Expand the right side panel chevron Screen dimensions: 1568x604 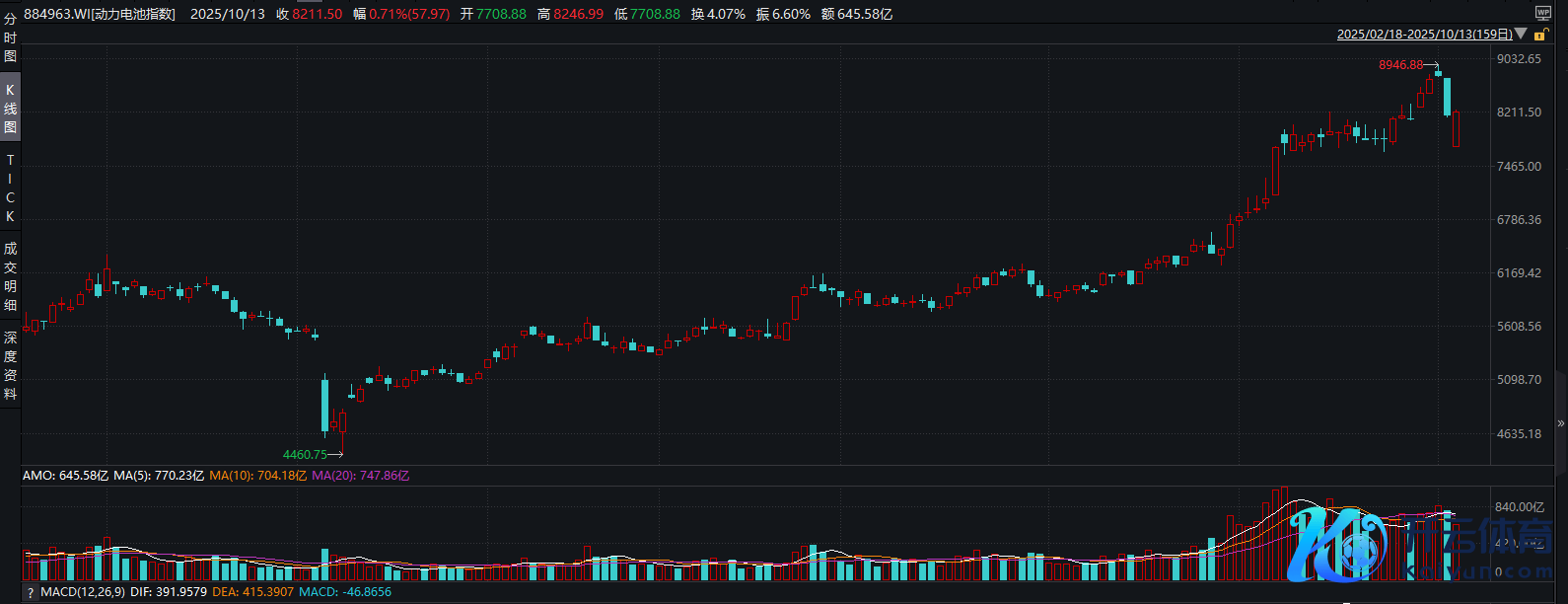tap(1560, 423)
